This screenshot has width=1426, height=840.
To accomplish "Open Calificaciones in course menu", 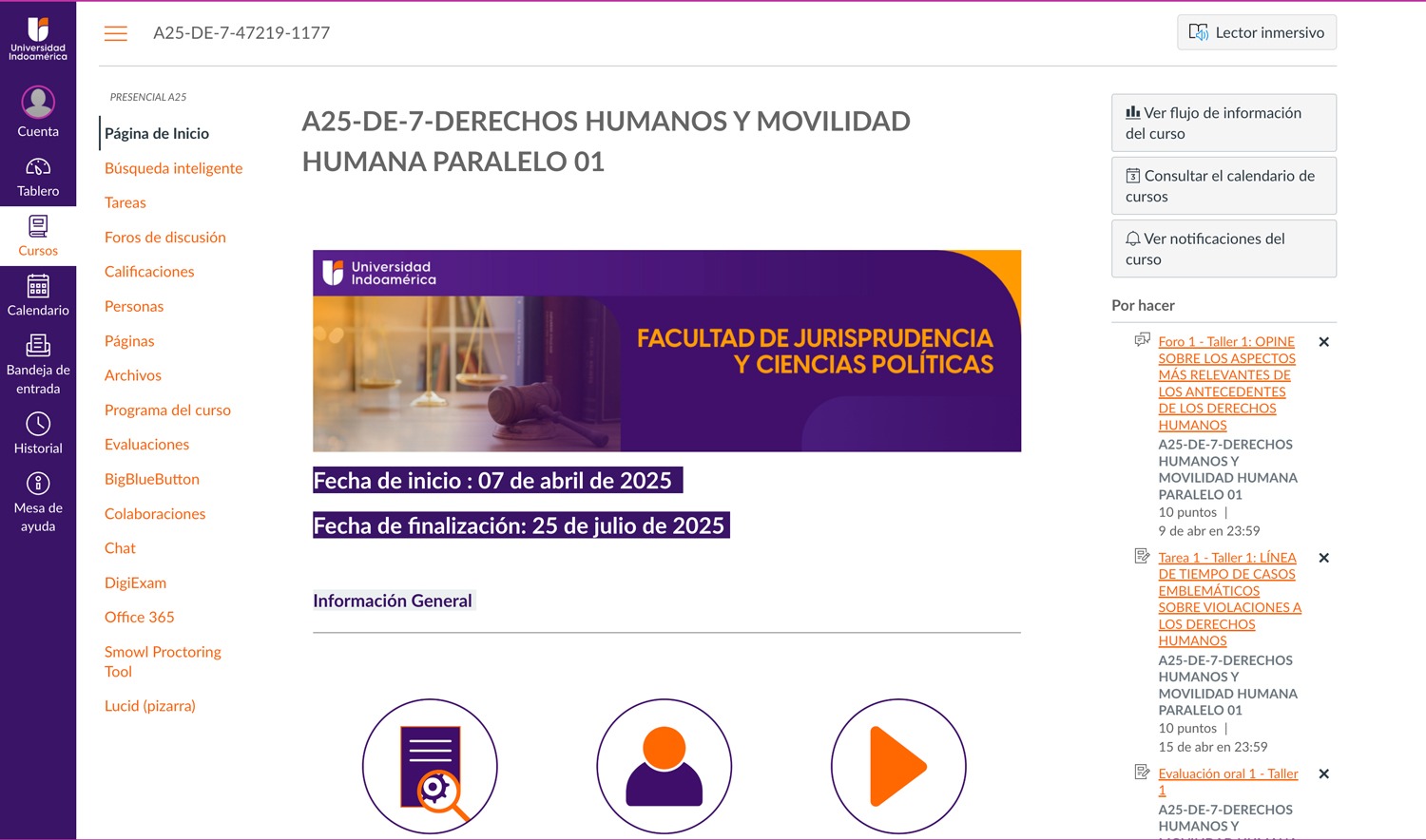I will pyautogui.click(x=149, y=272).
